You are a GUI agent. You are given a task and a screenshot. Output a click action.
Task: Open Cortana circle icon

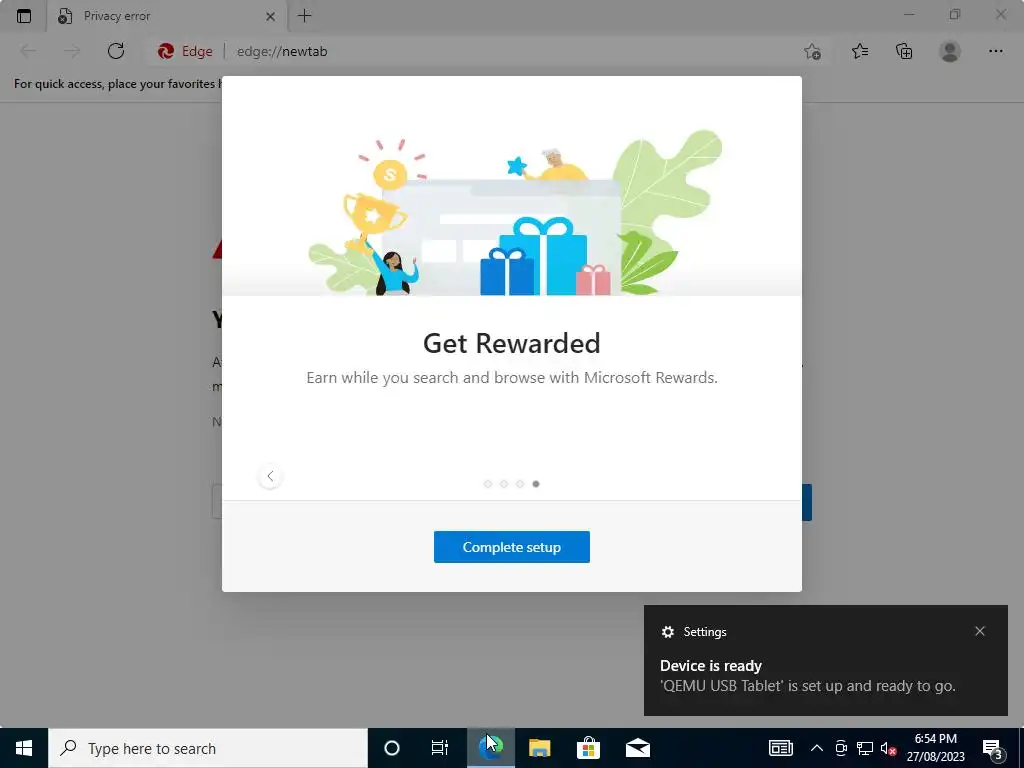pyautogui.click(x=392, y=748)
